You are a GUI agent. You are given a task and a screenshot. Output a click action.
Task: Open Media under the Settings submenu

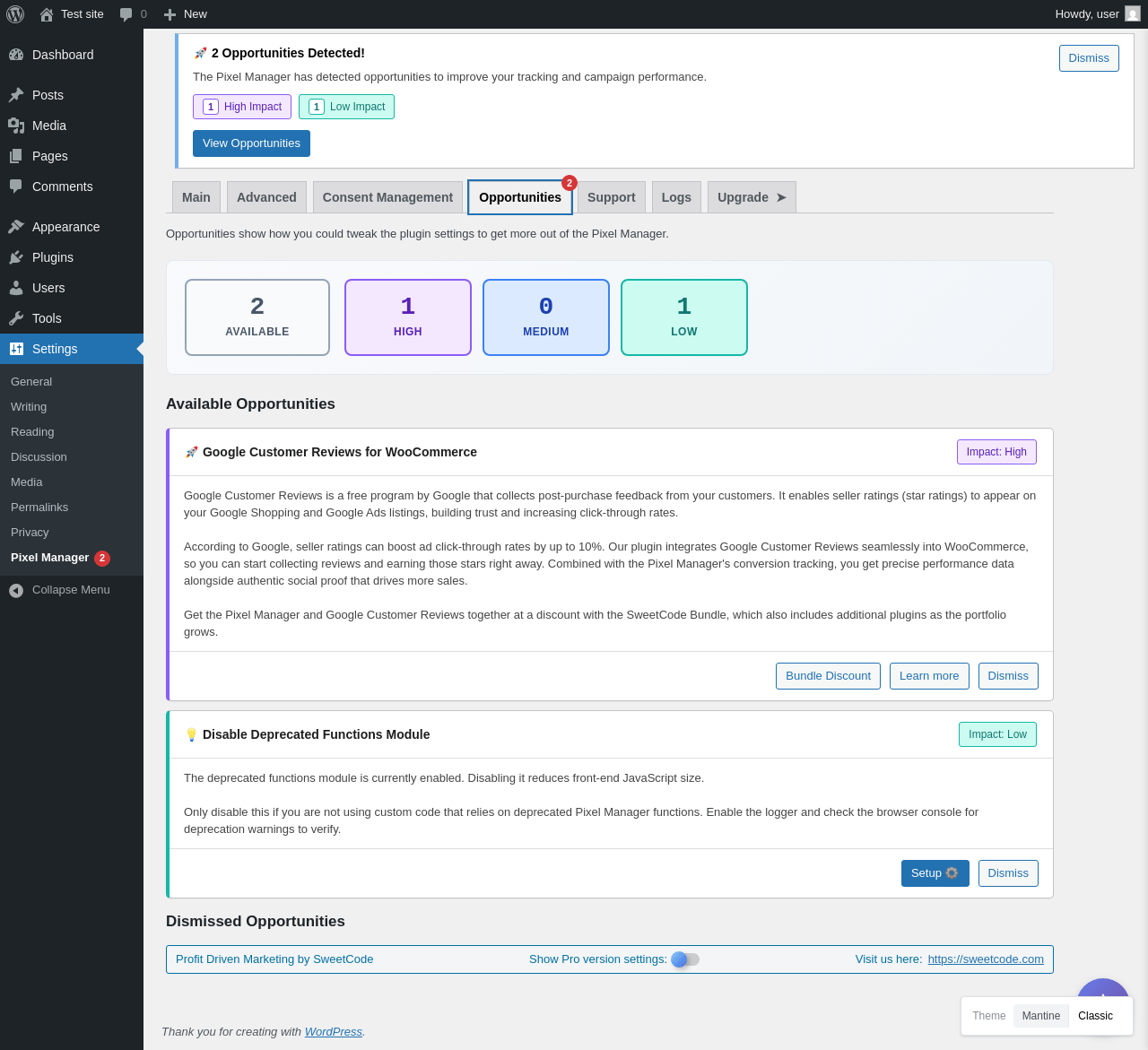[27, 482]
